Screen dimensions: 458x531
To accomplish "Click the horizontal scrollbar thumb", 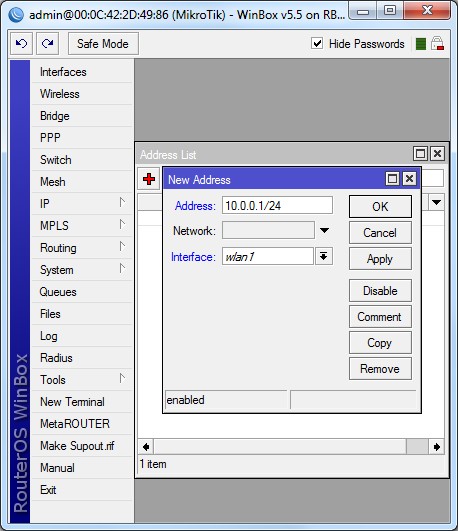I will pos(417,447).
